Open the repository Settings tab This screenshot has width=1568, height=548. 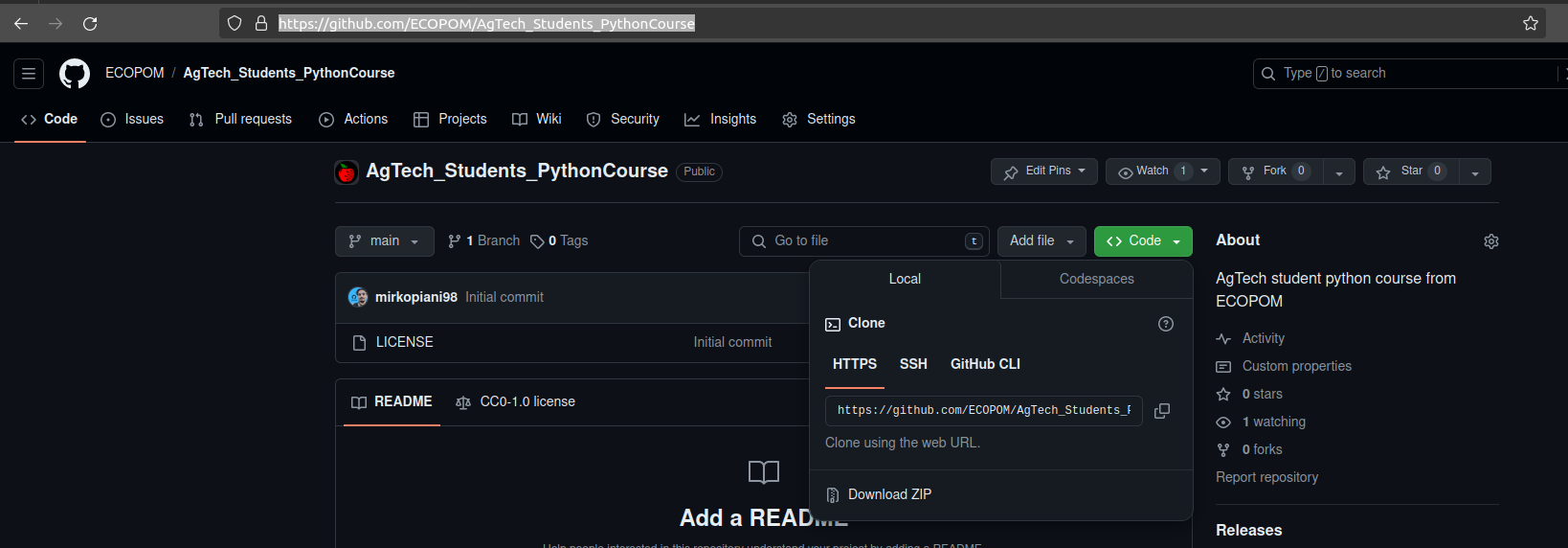[x=818, y=119]
